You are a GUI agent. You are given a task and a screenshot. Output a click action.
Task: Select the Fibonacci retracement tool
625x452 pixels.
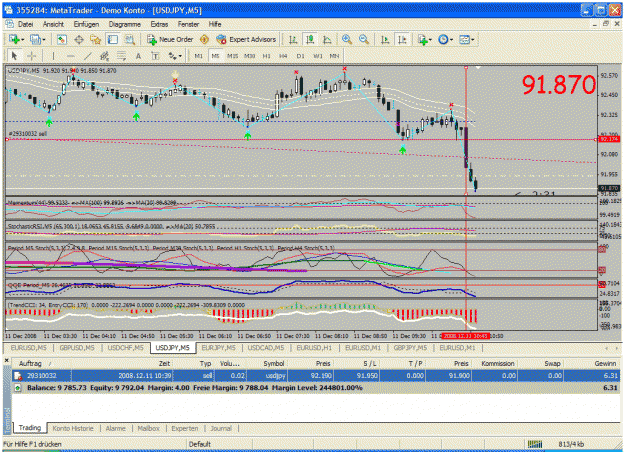[x=121, y=56]
